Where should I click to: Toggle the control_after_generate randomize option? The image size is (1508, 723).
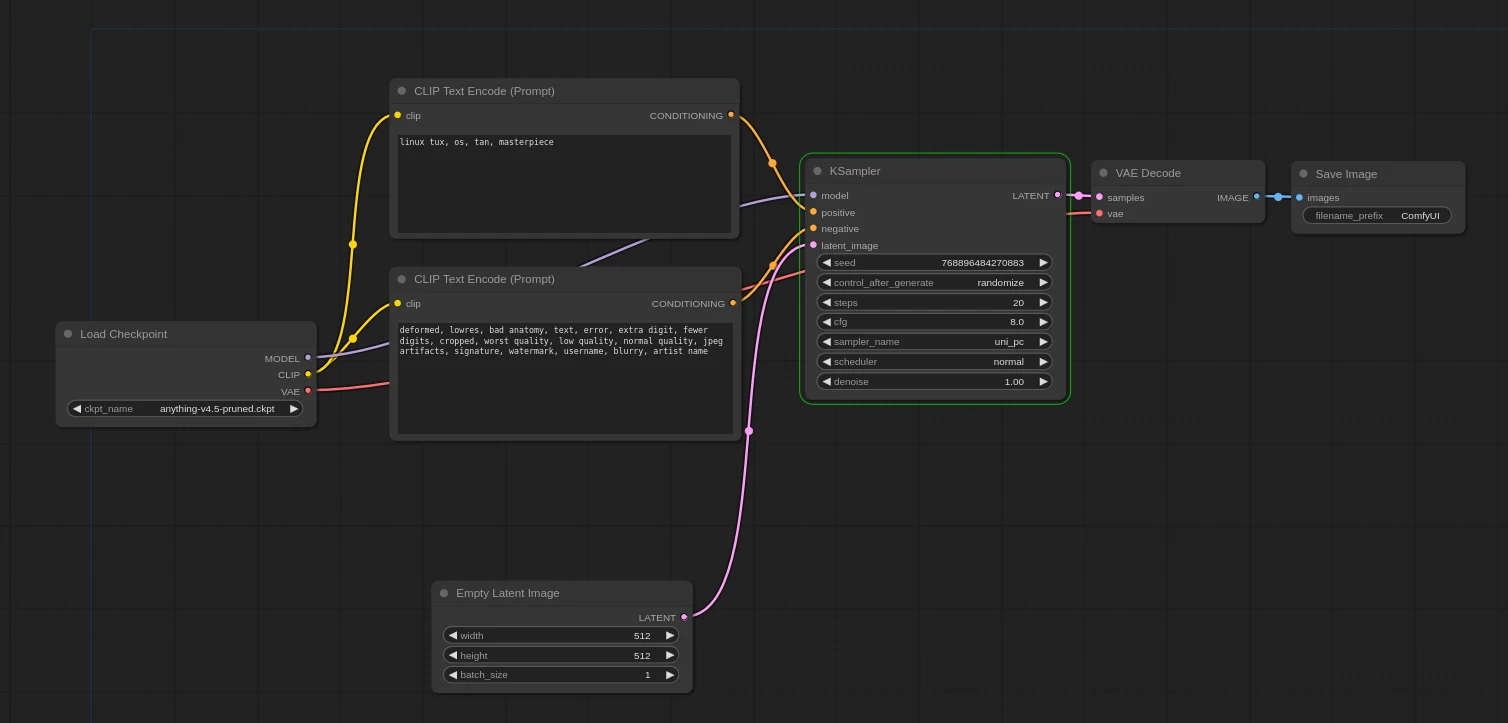pos(934,283)
